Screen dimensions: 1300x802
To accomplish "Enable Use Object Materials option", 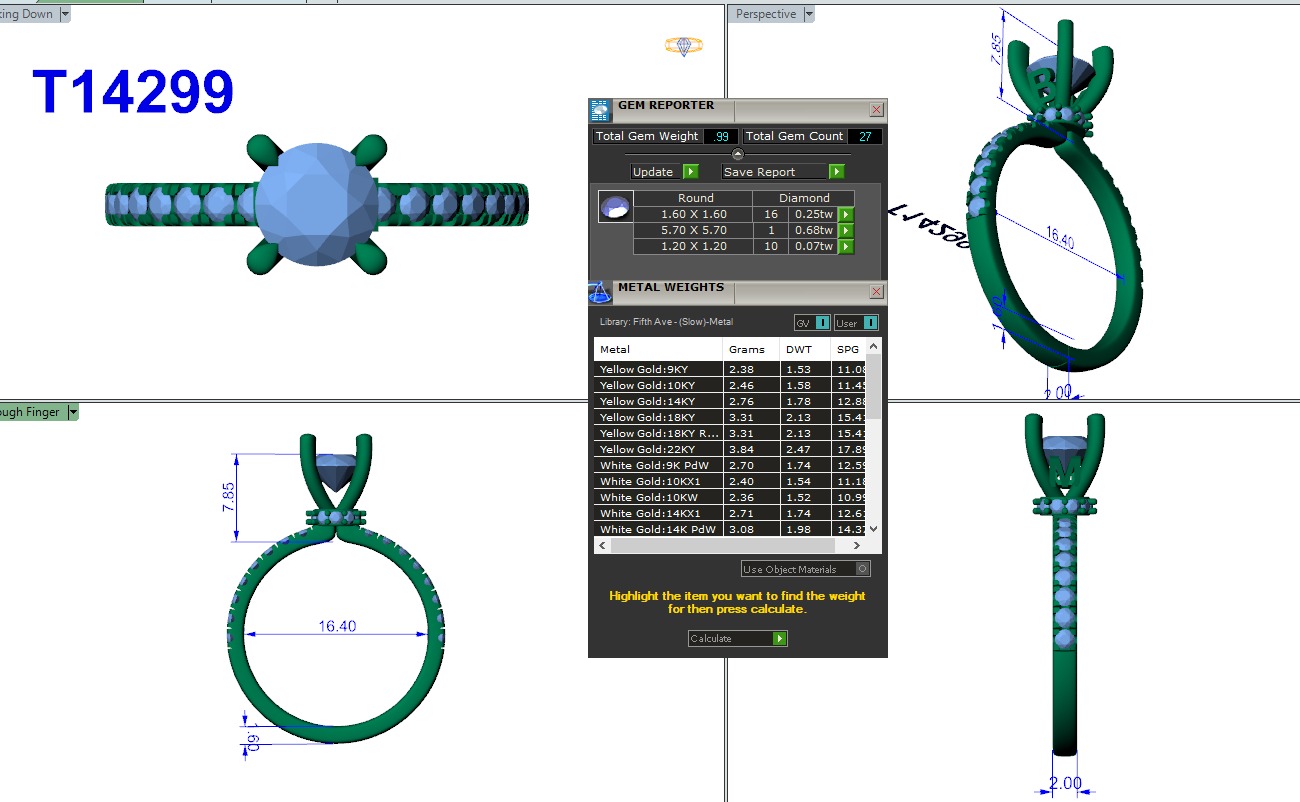I will [x=863, y=569].
